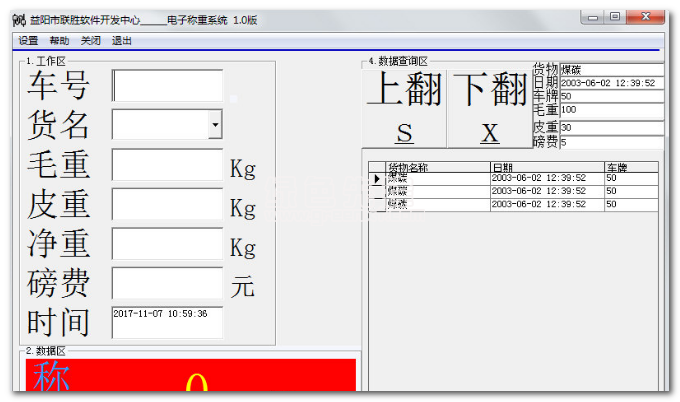Click the 关闭 menu item
Image resolution: width=680 pixels, height=402 pixels.
click(x=91, y=41)
